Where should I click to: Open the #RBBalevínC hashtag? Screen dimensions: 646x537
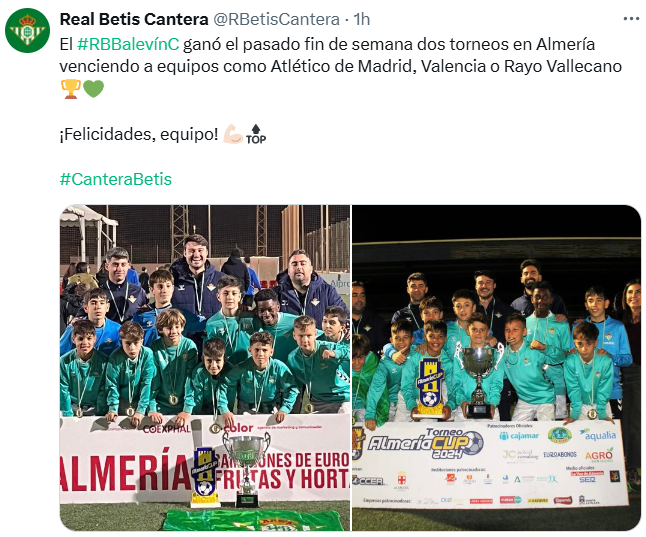click(128, 44)
